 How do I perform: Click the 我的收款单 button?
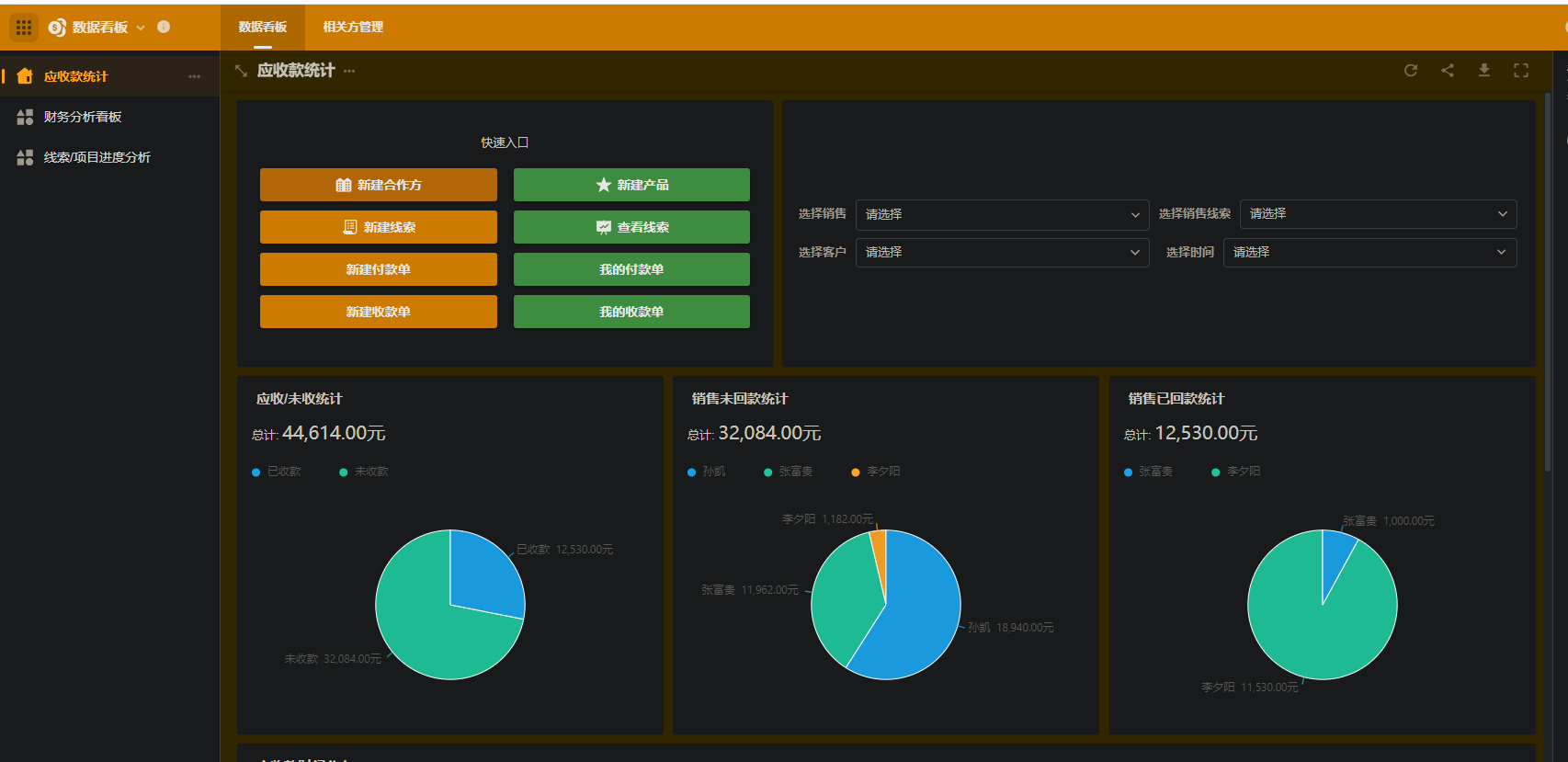pyautogui.click(x=631, y=312)
